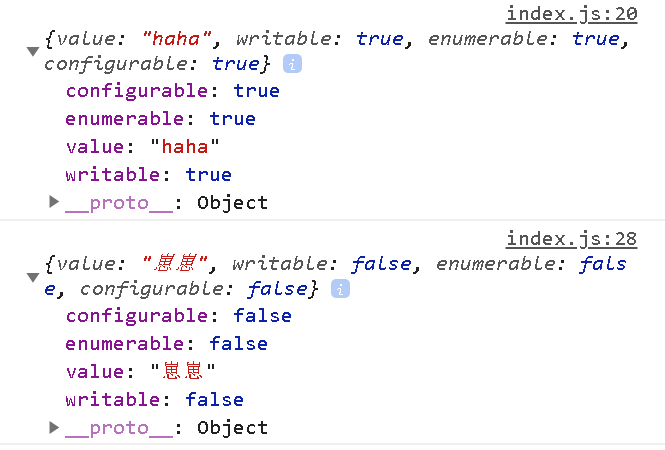
Task: Expand __proto__ of the first object
Action: click(x=54, y=202)
